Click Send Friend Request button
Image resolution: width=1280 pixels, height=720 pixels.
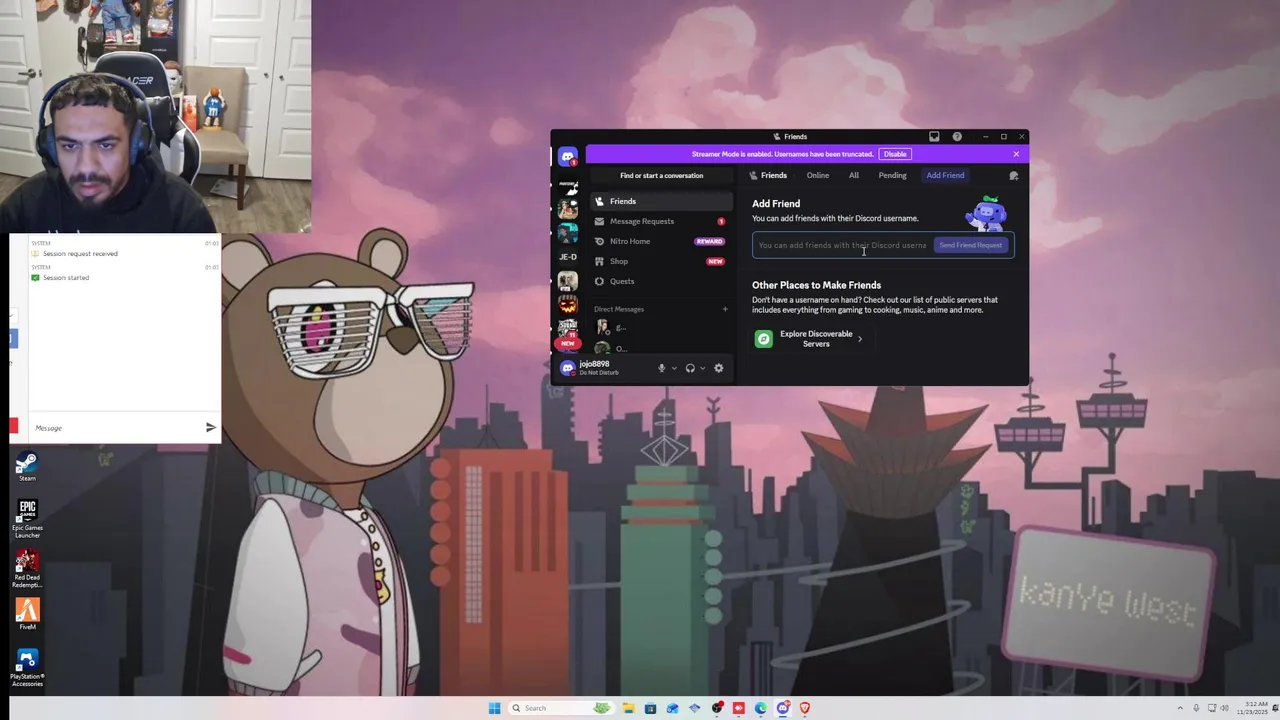point(970,245)
